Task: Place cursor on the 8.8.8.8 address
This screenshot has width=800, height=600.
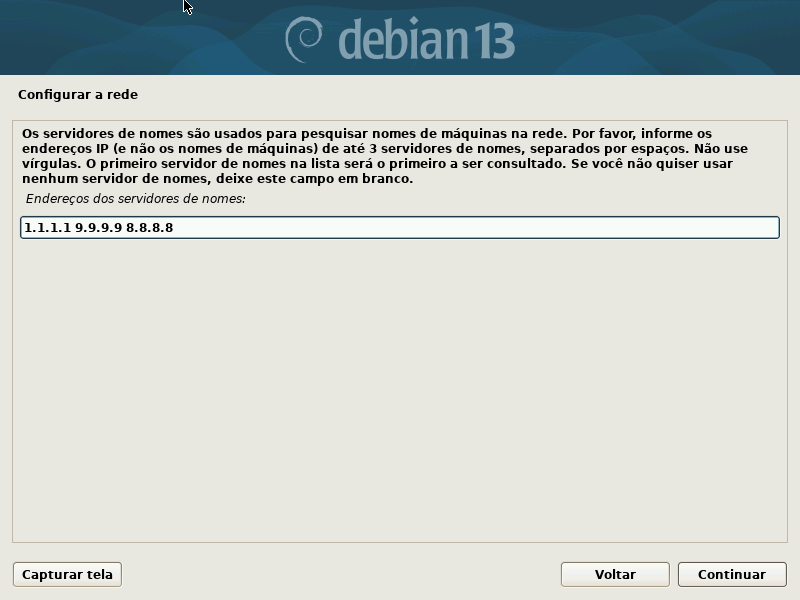Action: coord(149,228)
